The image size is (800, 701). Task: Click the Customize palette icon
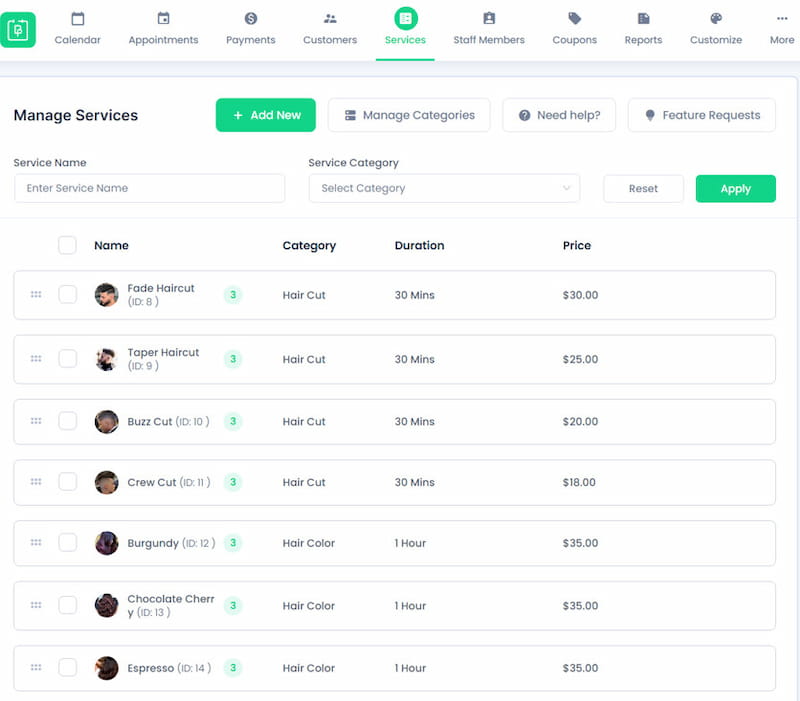tap(716, 19)
